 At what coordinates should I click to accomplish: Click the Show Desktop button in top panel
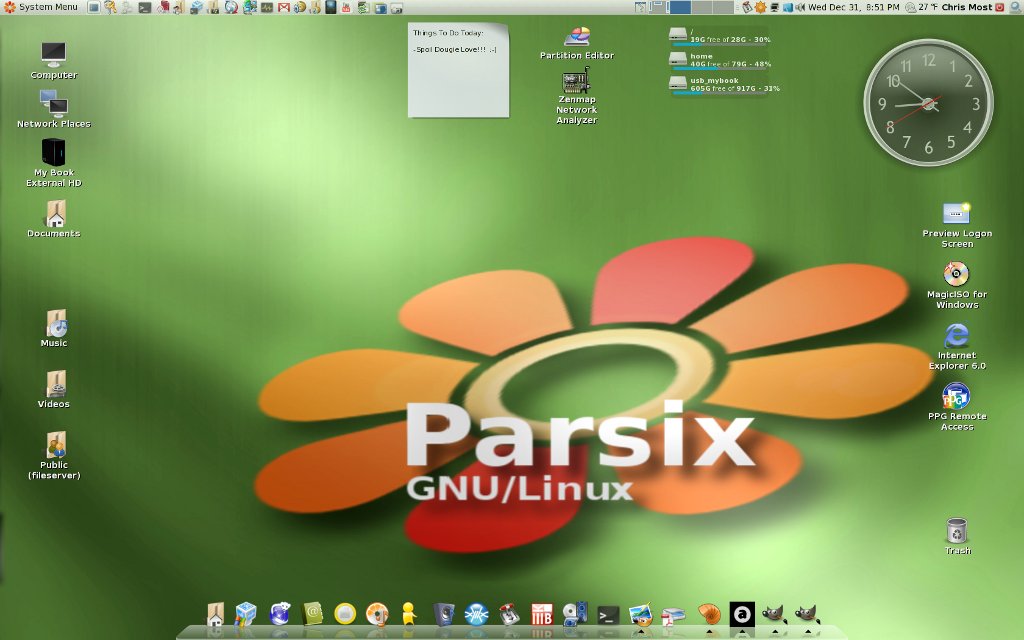pyautogui.click(x=93, y=7)
